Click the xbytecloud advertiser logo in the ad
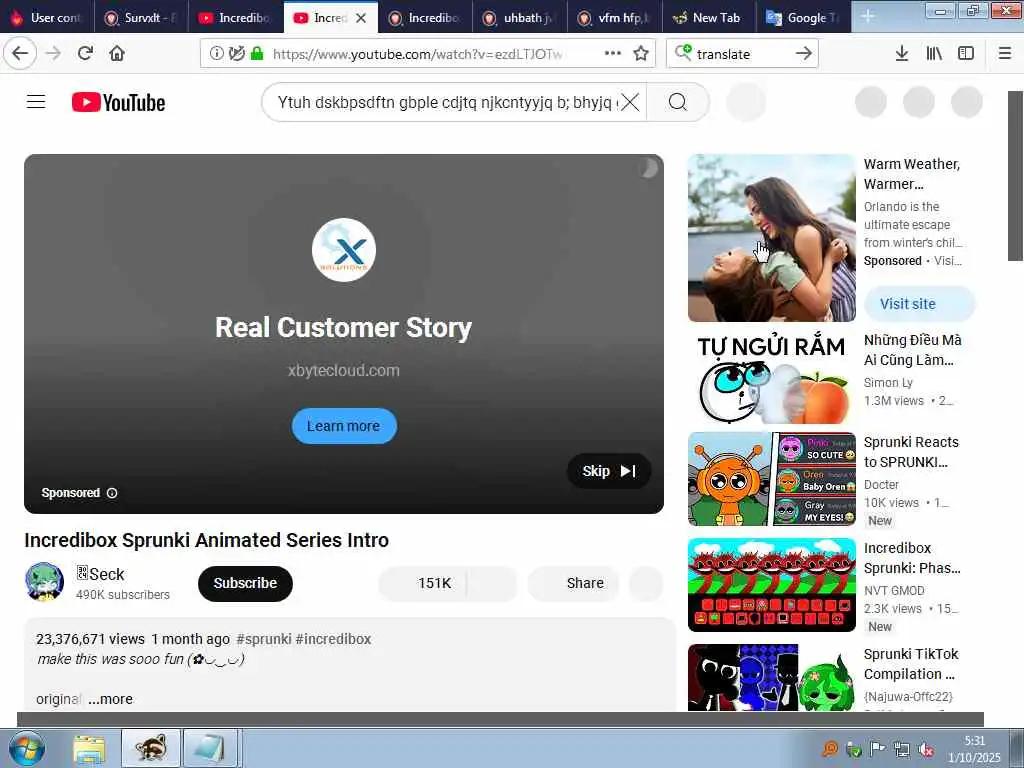Screen dimensions: 1024x768 pos(344,249)
